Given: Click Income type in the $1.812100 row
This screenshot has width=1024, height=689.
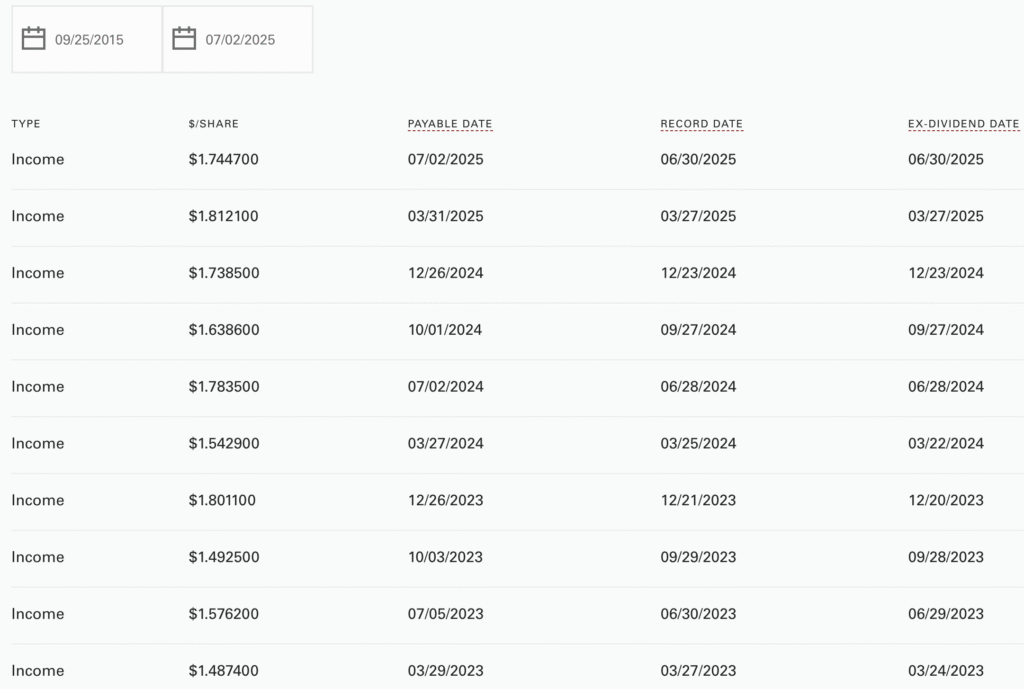Looking at the screenshot, I should pos(38,216).
